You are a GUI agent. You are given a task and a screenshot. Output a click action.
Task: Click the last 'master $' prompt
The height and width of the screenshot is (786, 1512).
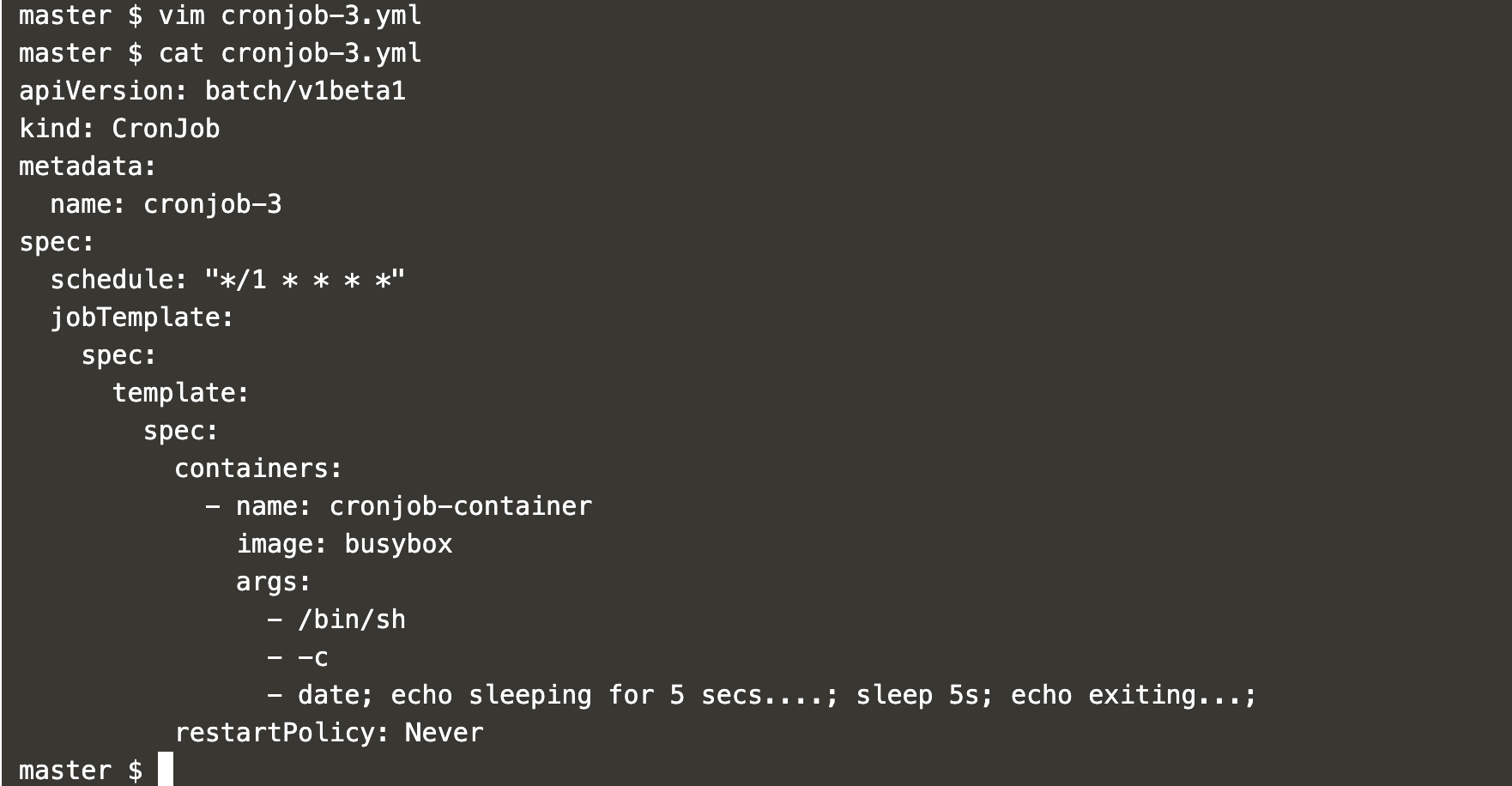[x=81, y=771]
